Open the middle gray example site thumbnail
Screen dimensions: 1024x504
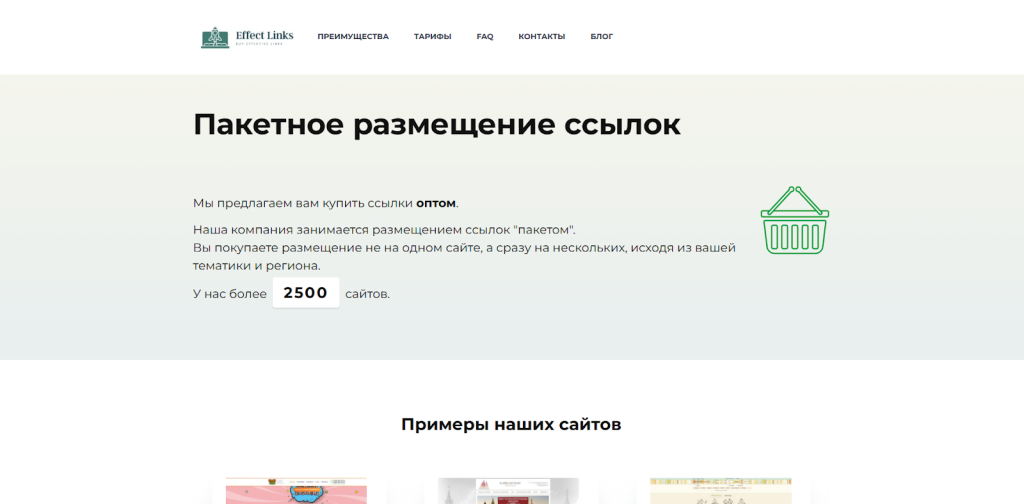coord(508,491)
